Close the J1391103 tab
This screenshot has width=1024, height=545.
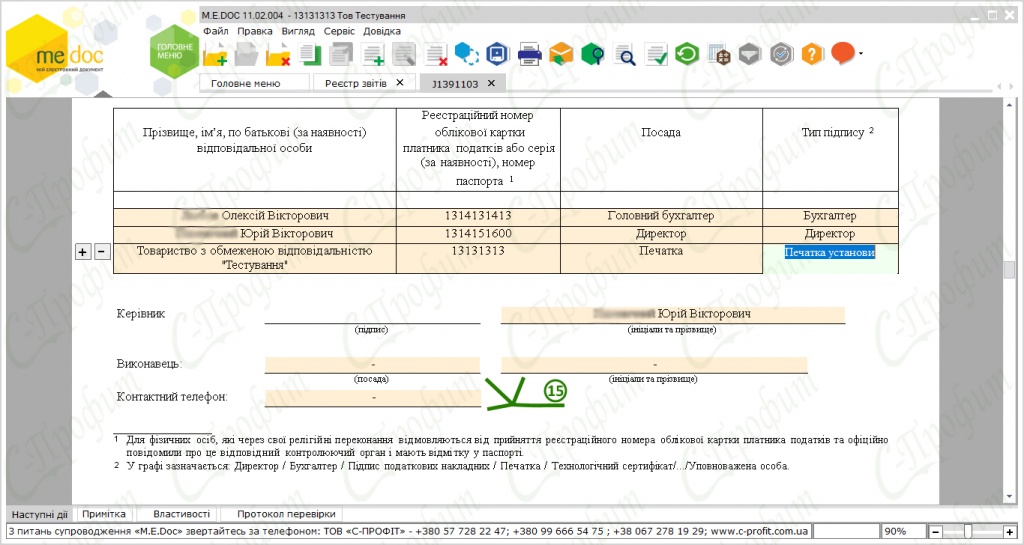491,83
